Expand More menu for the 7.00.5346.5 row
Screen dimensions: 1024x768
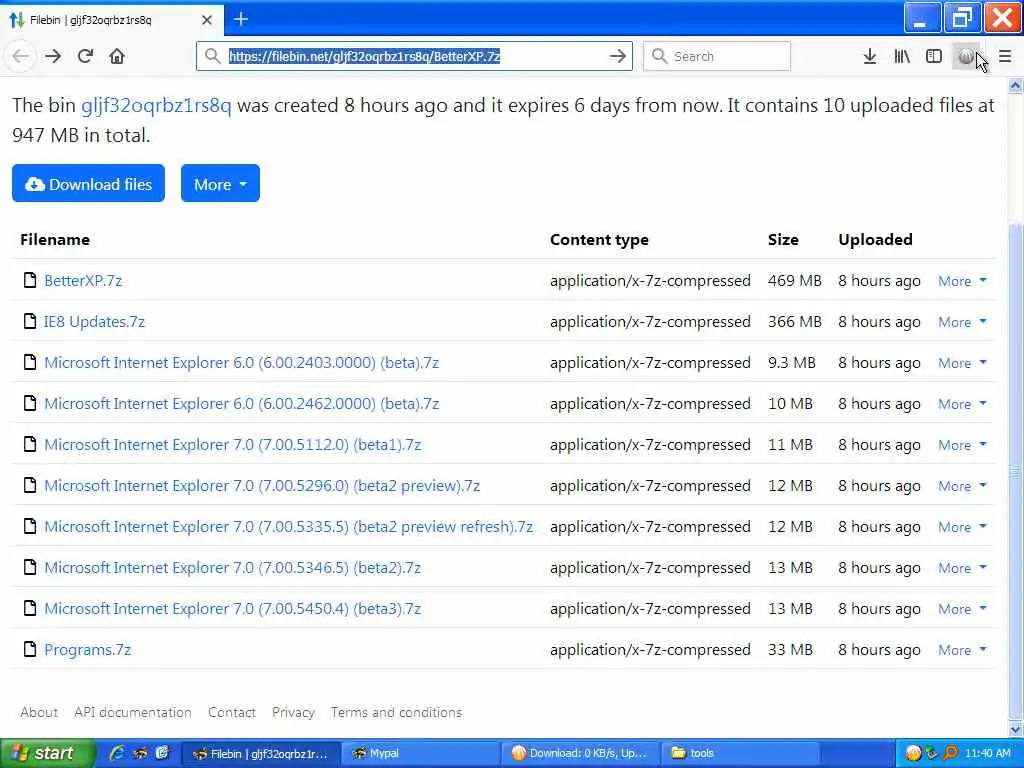point(962,568)
